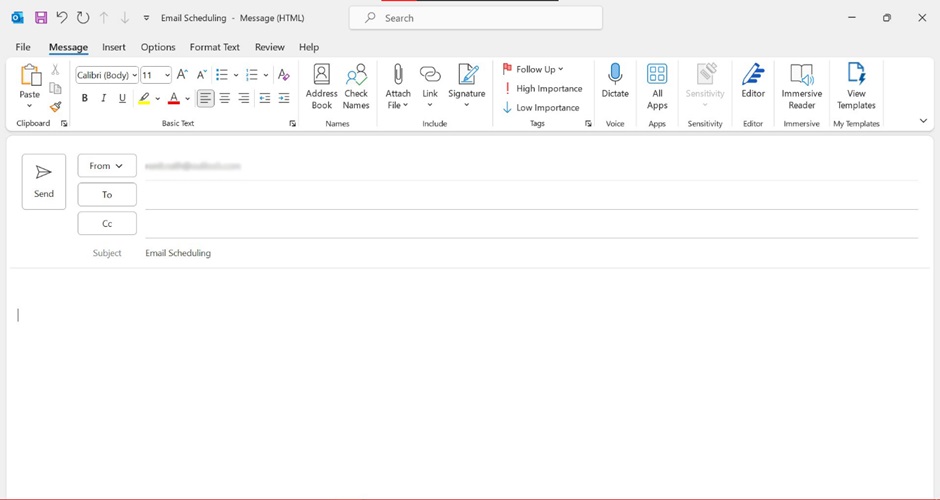The height and width of the screenshot is (500, 940).
Task: Switch to the Review tab
Action: coord(270,47)
